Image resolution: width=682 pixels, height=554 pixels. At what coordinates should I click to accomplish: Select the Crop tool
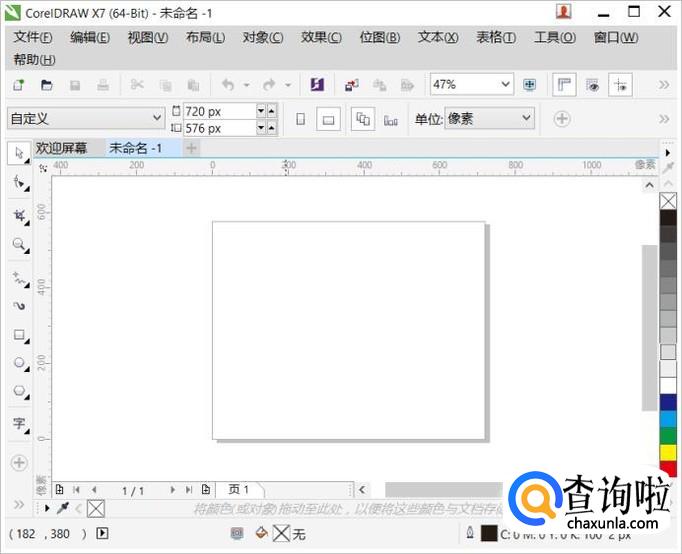pos(19,215)
